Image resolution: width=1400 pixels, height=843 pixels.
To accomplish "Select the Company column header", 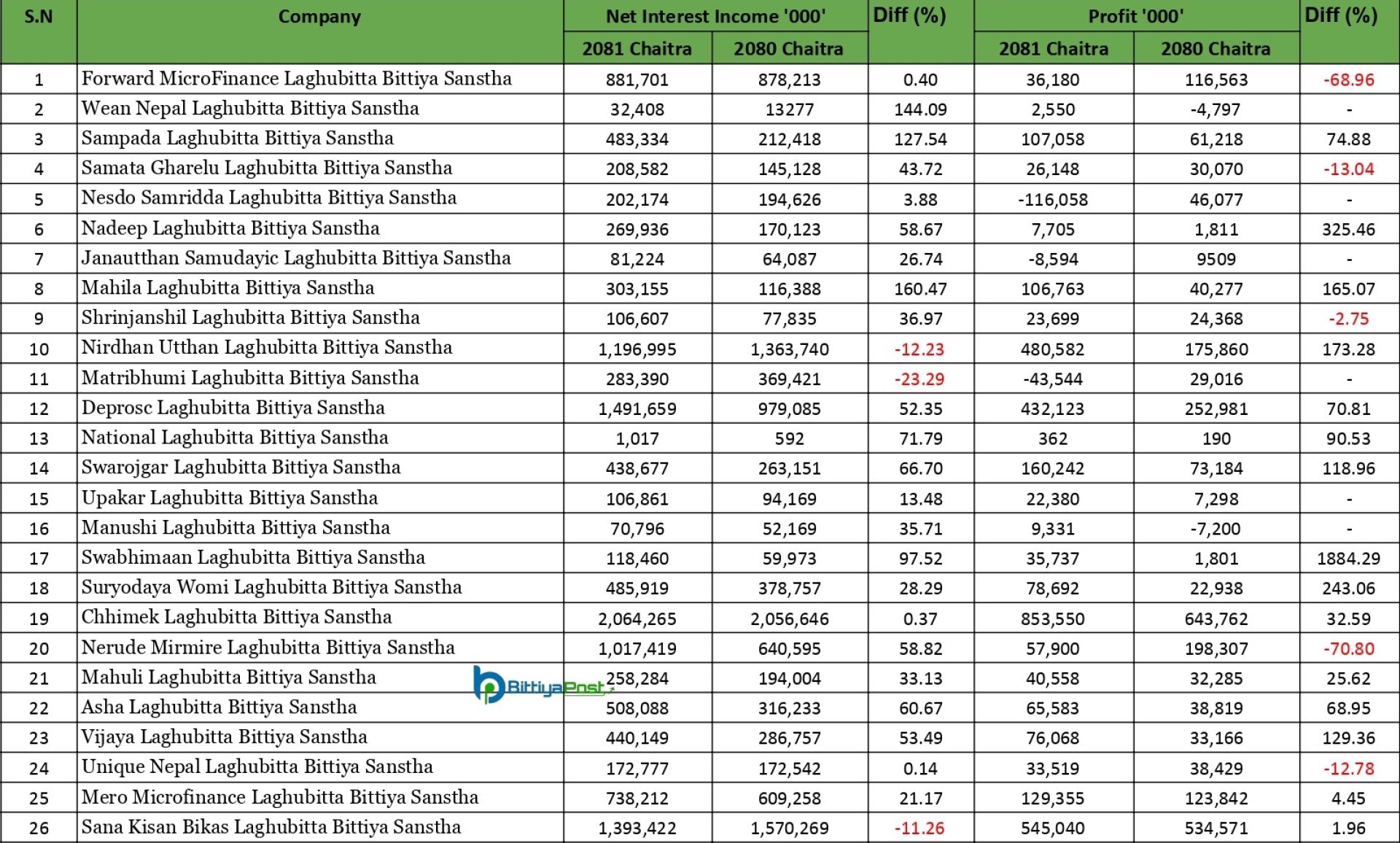I will (319, 17).
